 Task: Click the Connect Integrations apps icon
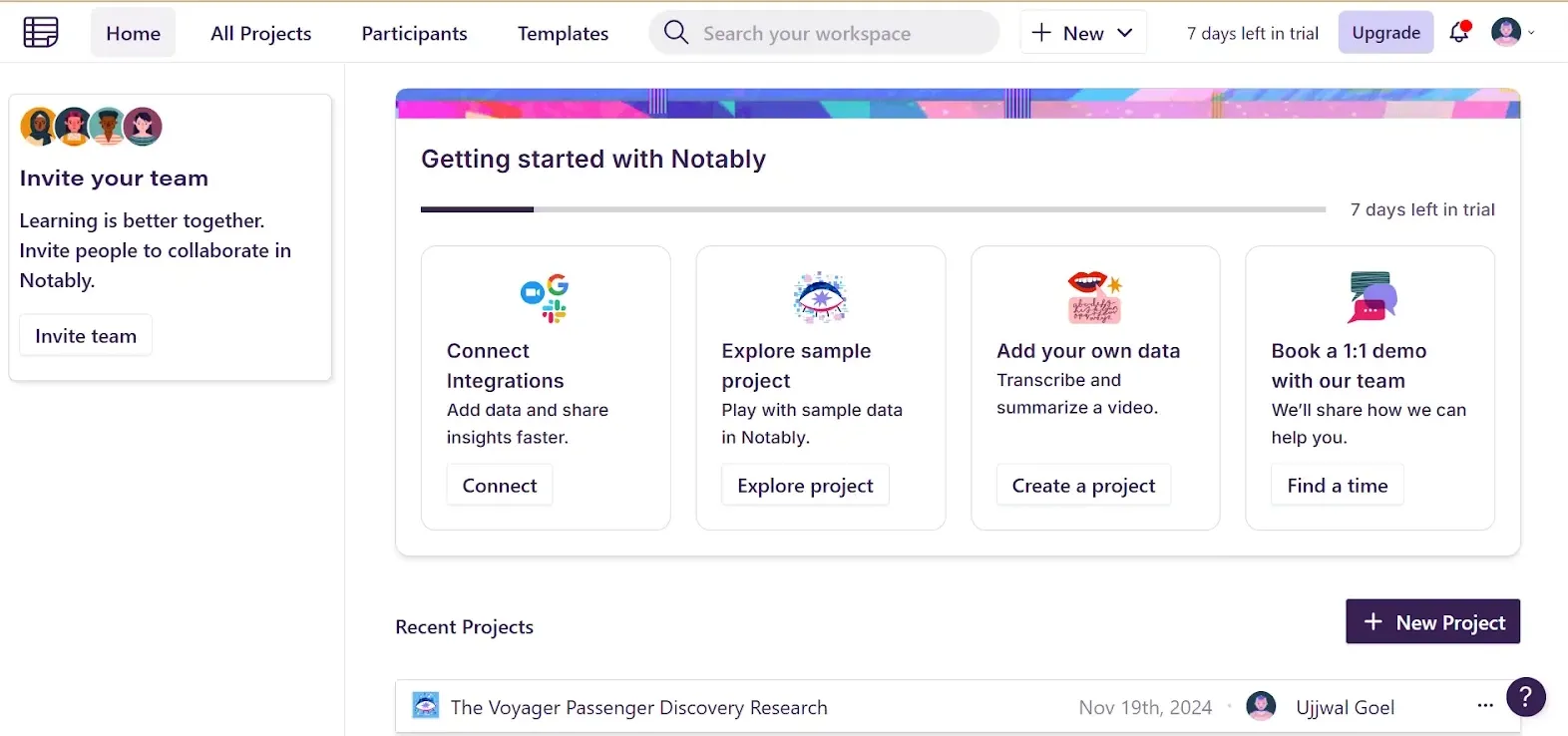pyautogui.click(x=545, y=298)
